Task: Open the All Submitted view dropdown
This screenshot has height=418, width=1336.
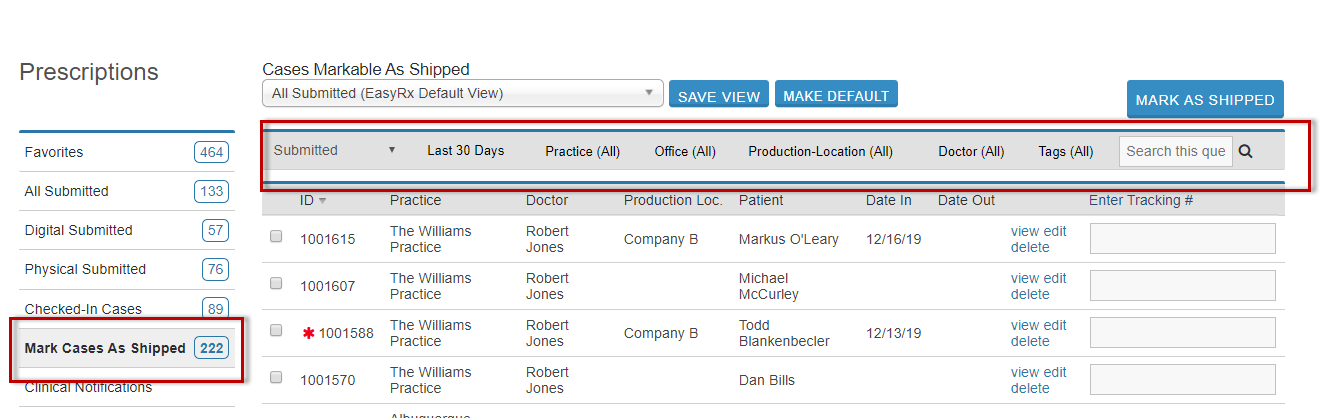Action: [463, 94]
